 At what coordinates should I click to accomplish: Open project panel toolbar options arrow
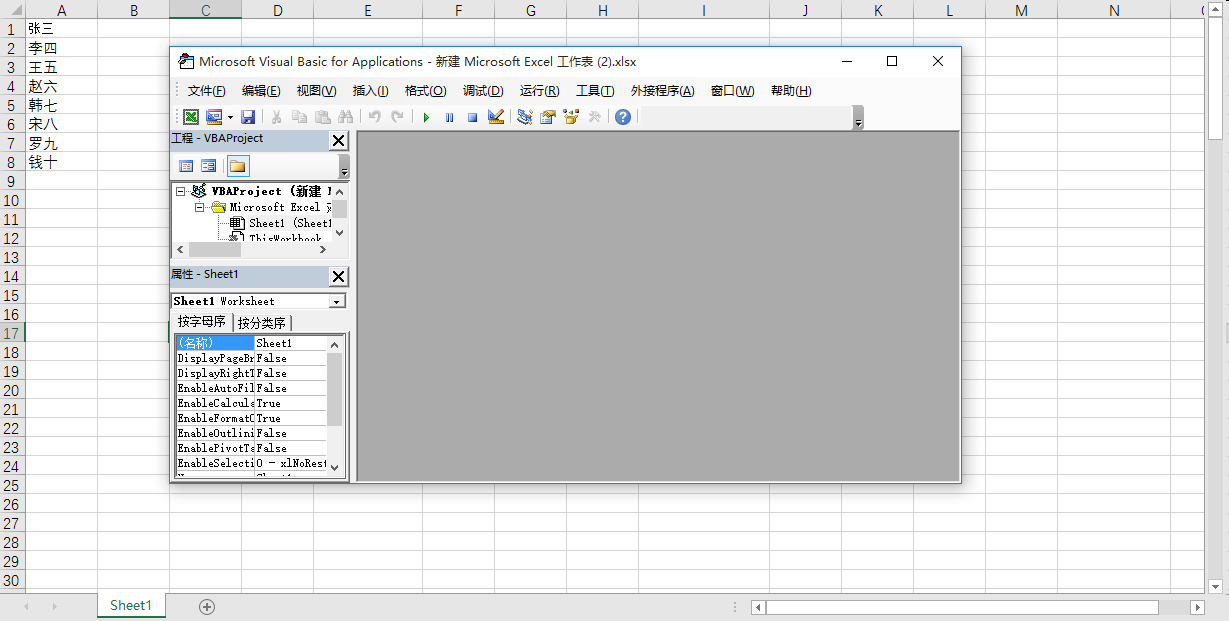coord(344,168)
